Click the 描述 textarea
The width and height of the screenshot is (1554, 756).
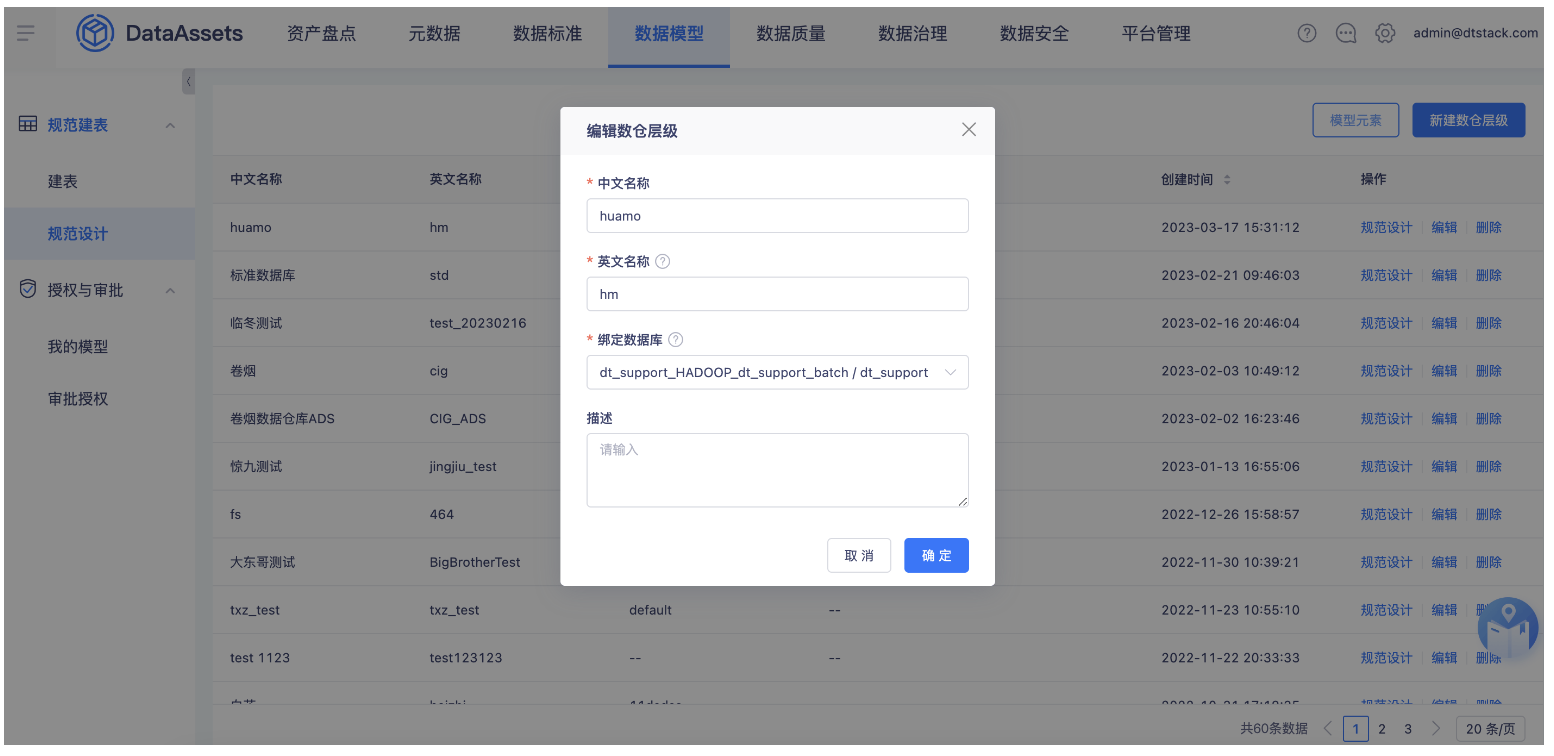777,470
